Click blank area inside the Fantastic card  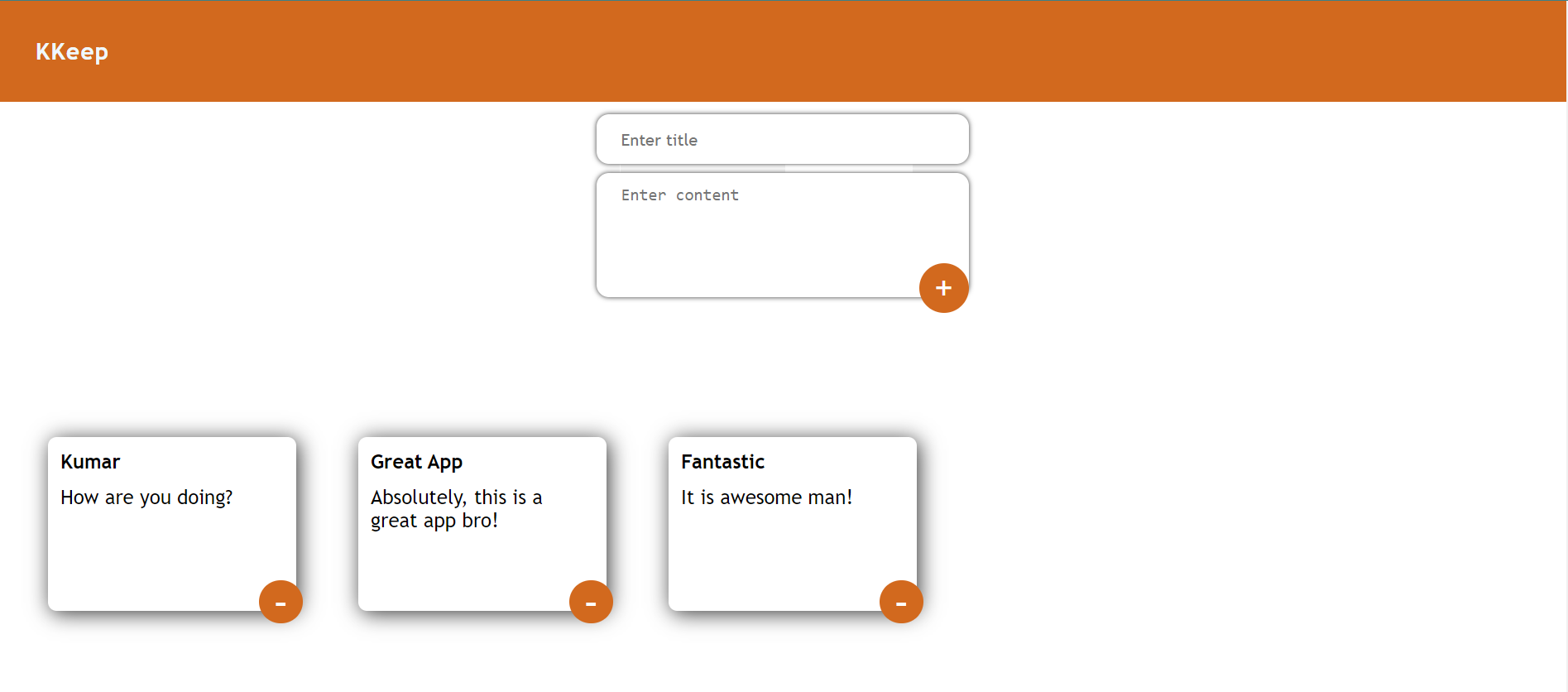click(x=770, y=563)
